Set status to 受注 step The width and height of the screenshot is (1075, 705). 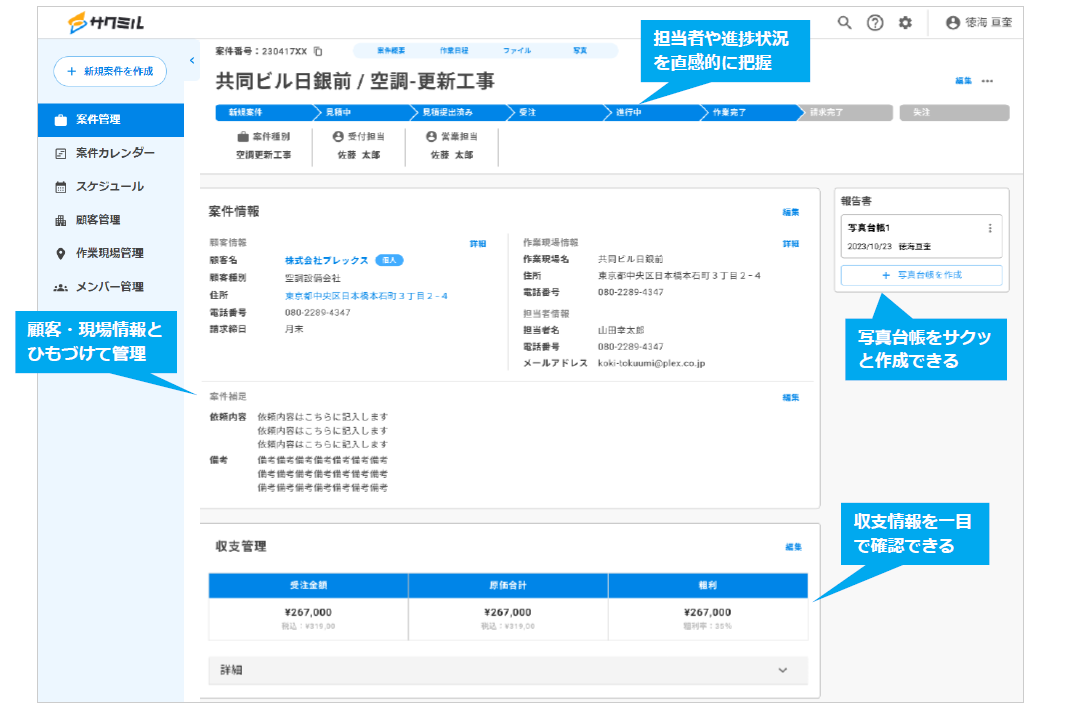point(555,112)
